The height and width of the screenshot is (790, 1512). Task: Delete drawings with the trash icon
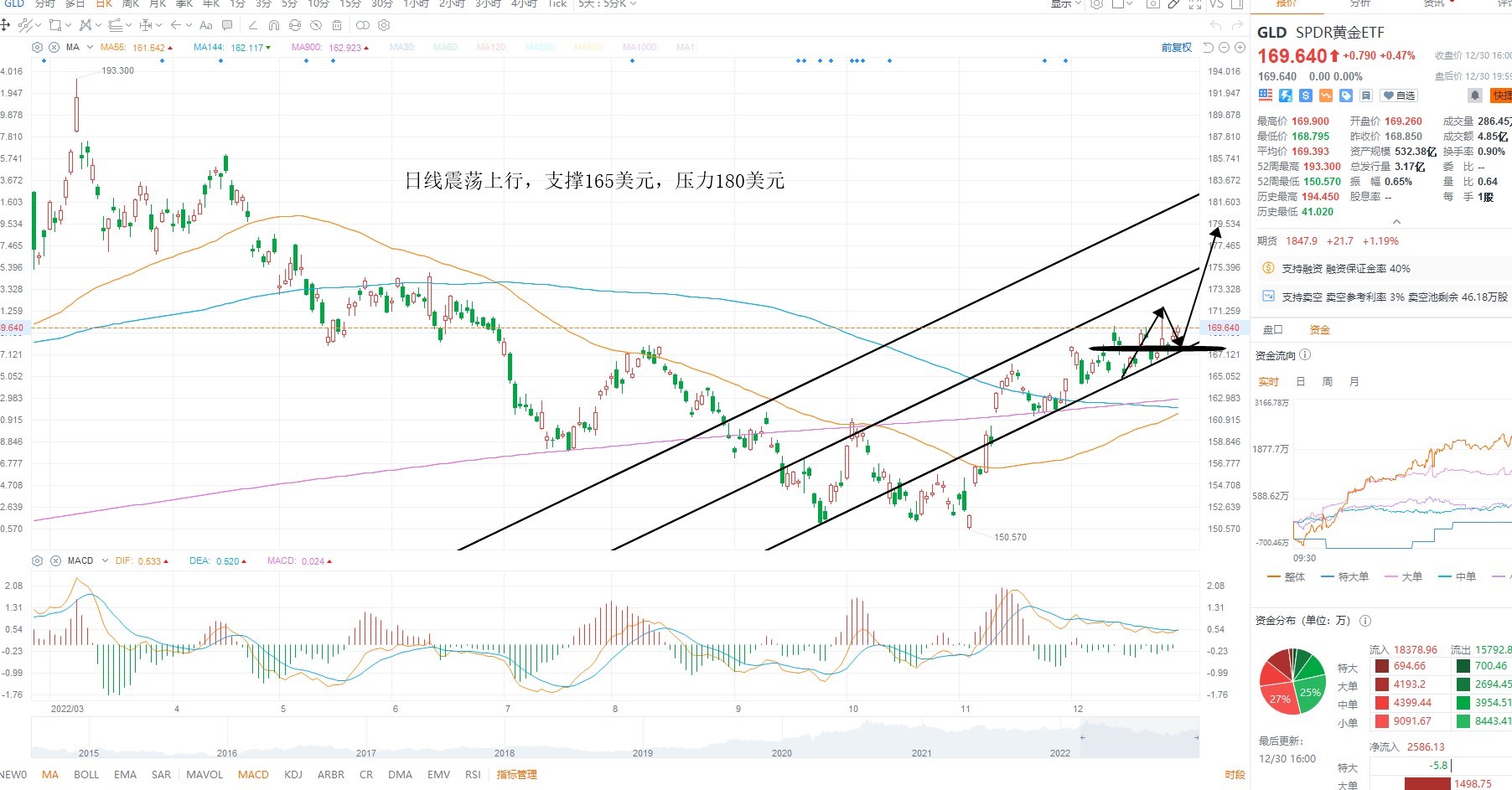pos(337,25)
